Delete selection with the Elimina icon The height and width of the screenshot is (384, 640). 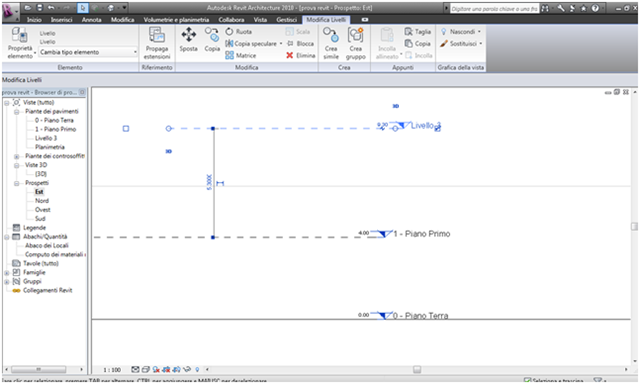[x=300, y=55]
